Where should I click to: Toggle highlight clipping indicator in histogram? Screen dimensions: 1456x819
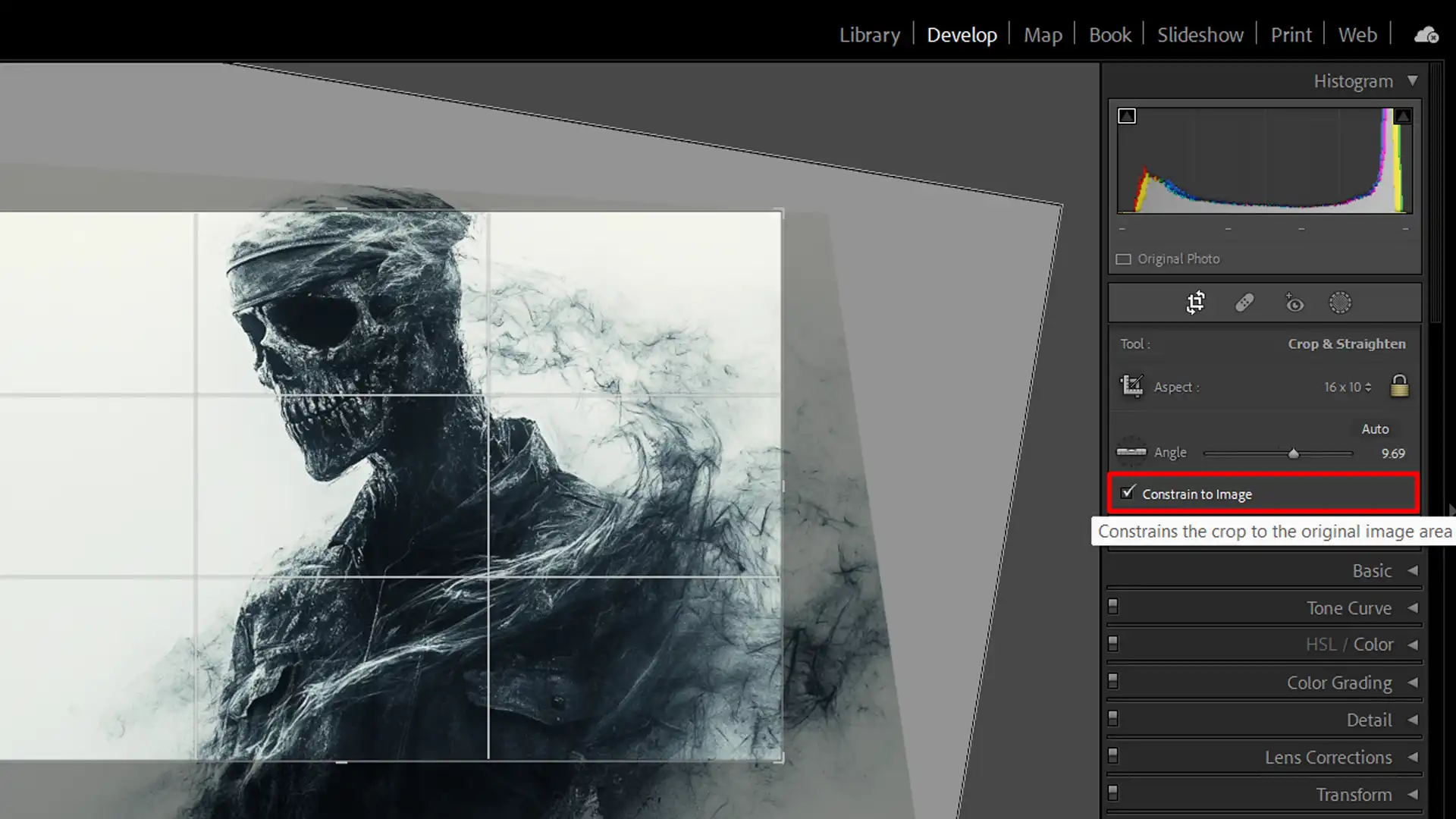(x=1403, y=116)
